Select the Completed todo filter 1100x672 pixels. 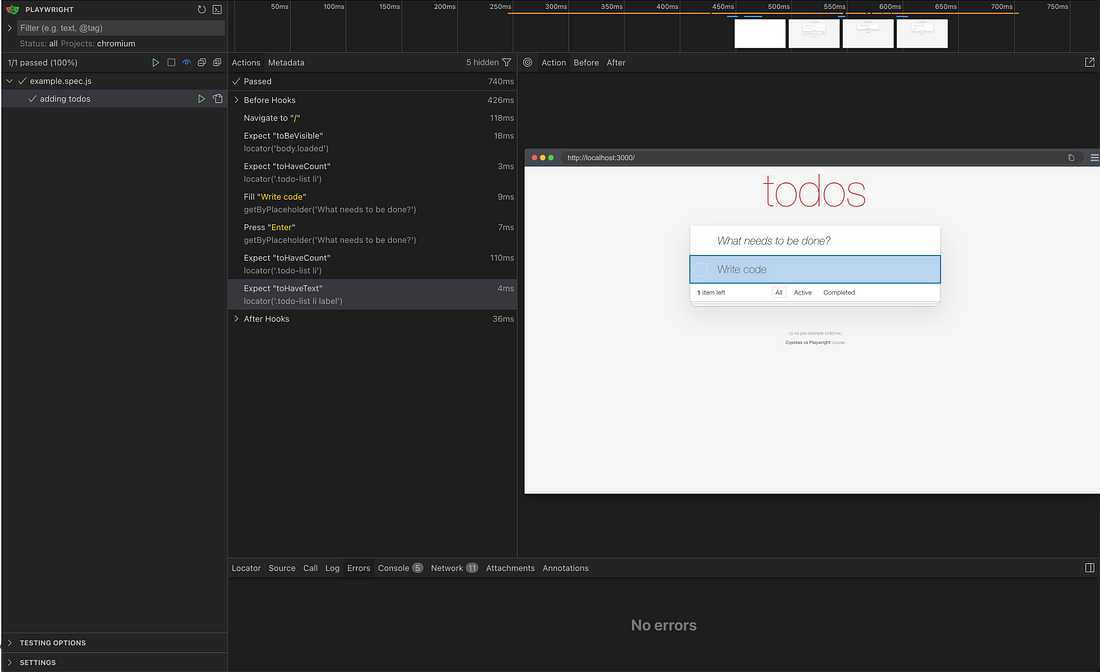point(839,293)
